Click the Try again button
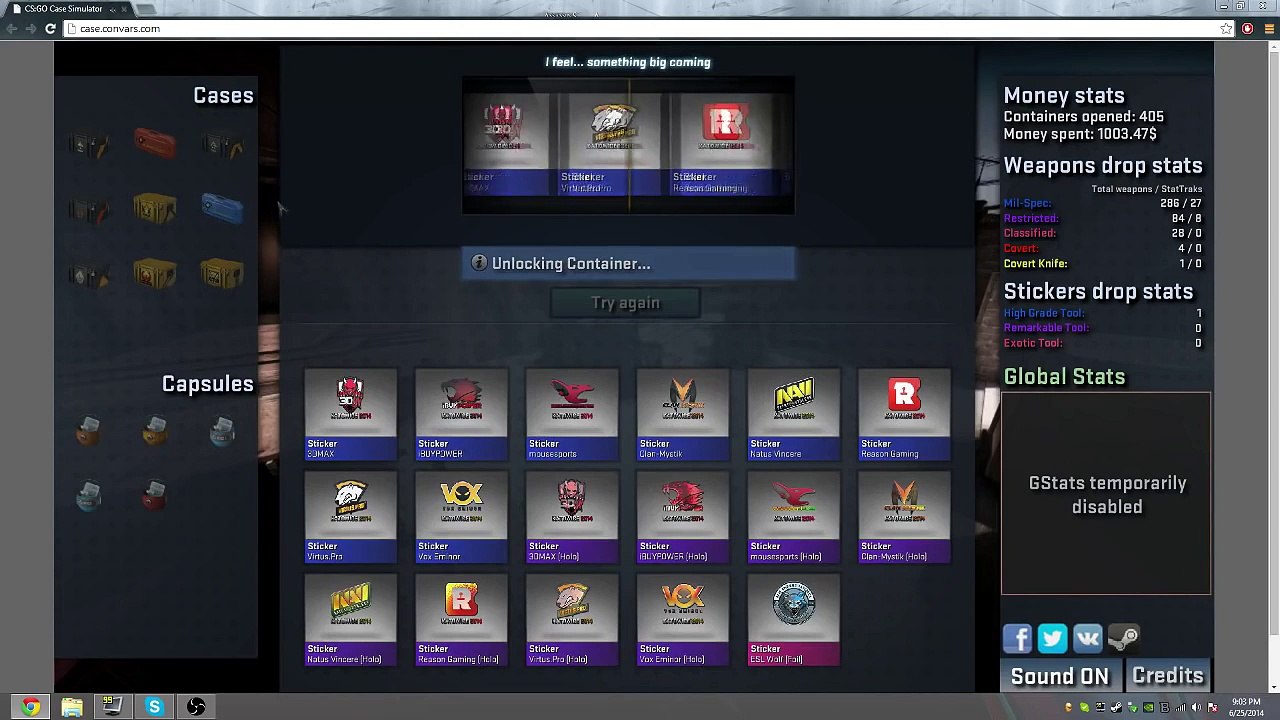Image resolution: width=1280 pixels, height=720 pixels. click(x=625, y=303)
